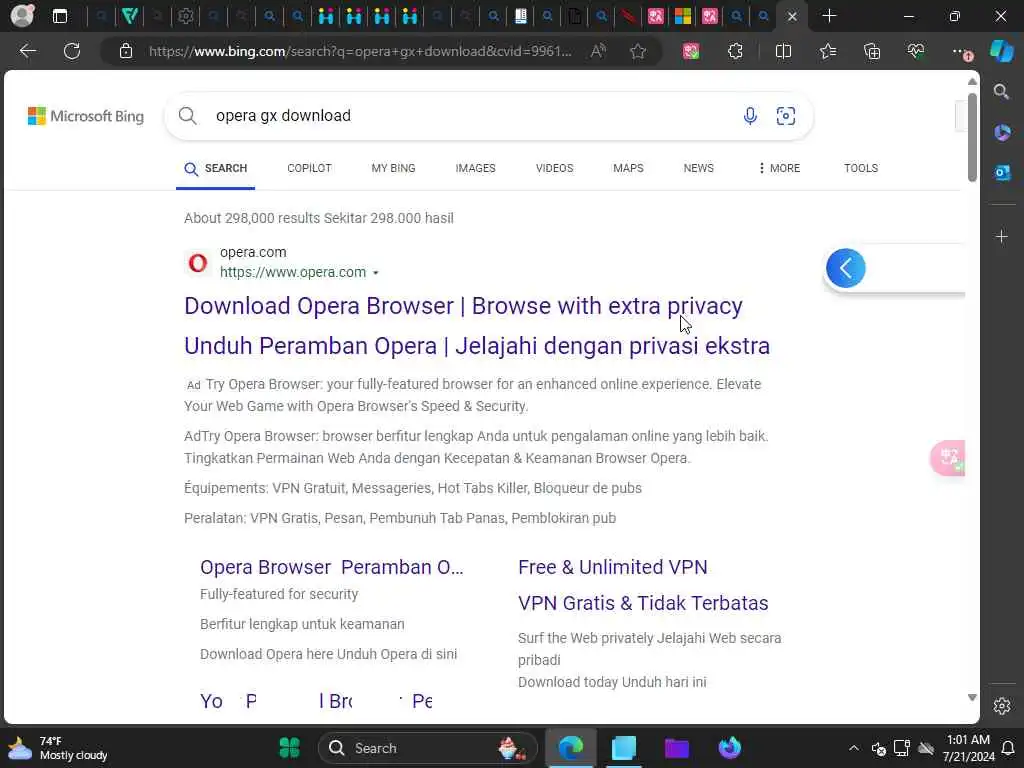Viewport: 1024px width, 768px height.
Task: Open Opera Browser Peramban sublink
Action: coord(332,568)
